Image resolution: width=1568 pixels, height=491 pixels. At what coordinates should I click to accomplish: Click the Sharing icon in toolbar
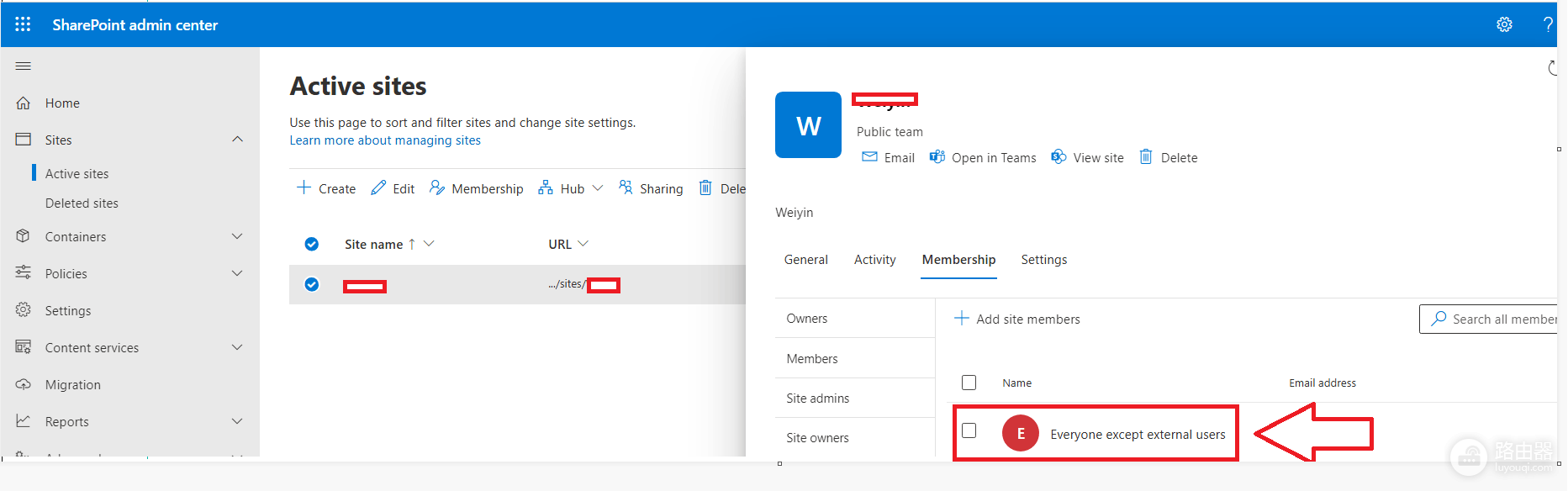pyautogui.click(x=626, y=187)
